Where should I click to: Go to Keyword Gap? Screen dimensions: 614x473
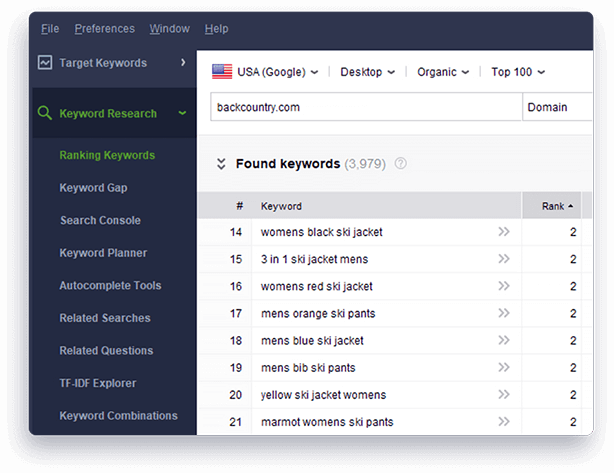[x=93, y=188]
